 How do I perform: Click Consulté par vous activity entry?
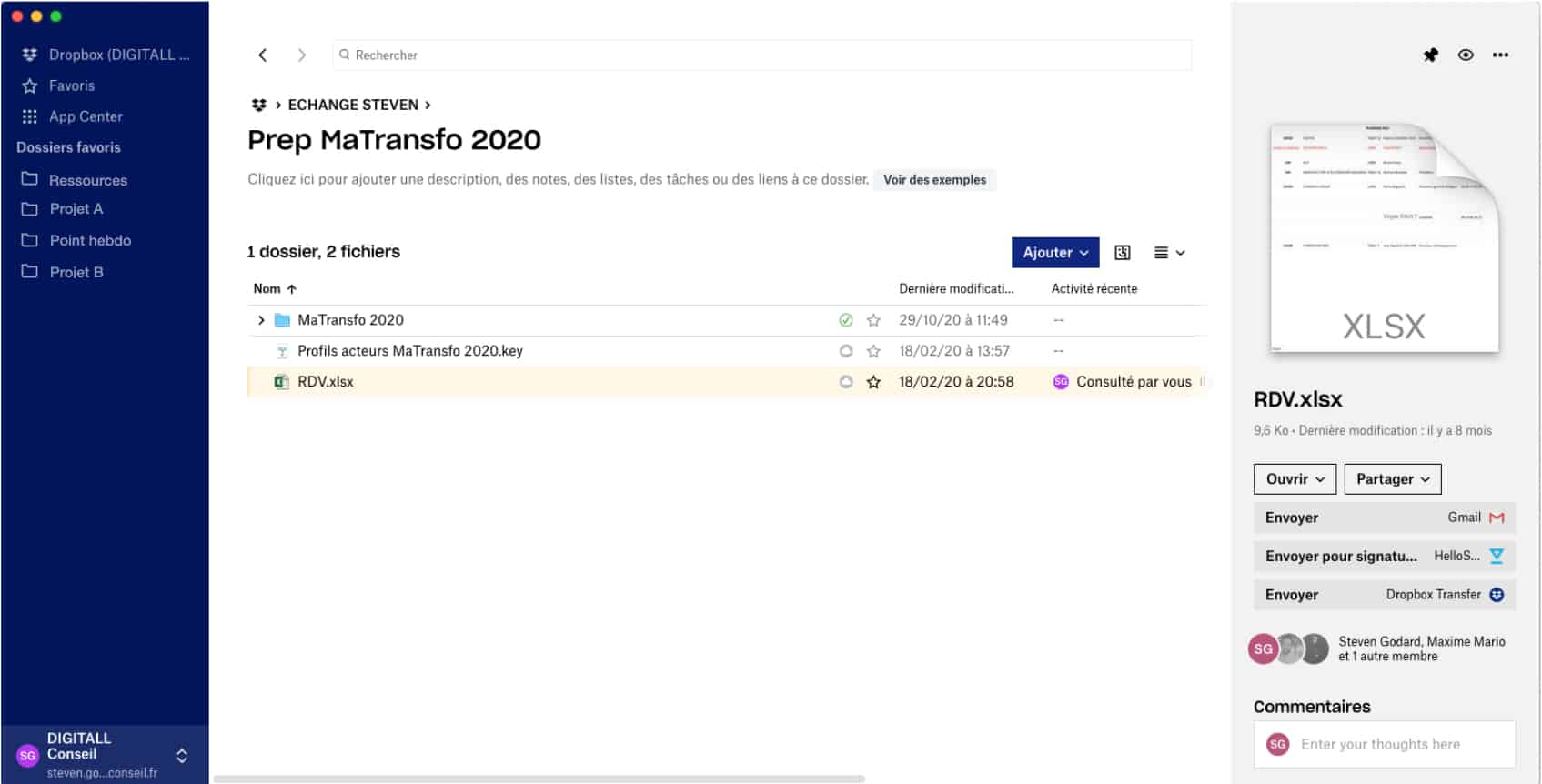click(1123, 382)
